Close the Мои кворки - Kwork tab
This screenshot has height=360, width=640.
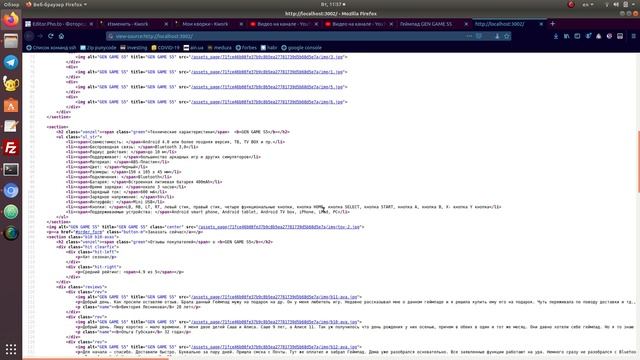pyautogui.click(x=241, y=24)
